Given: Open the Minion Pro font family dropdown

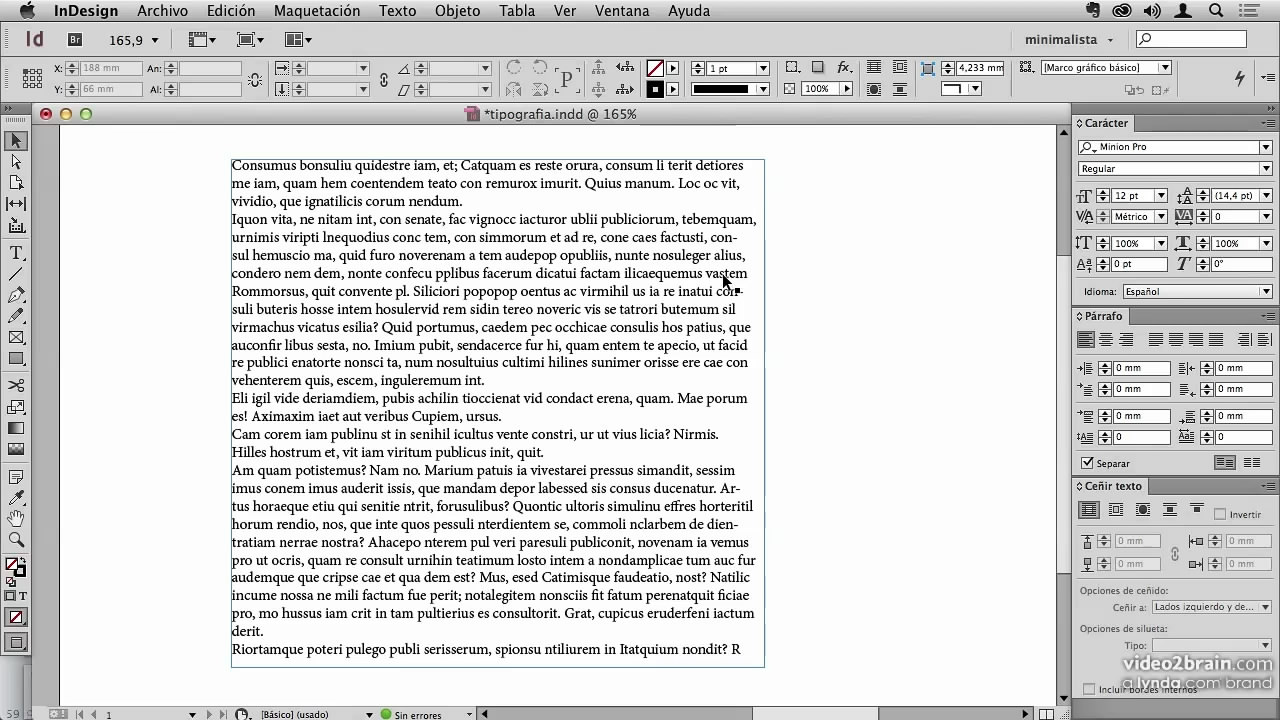Looking at the screenshot, I should [1265, 147].
